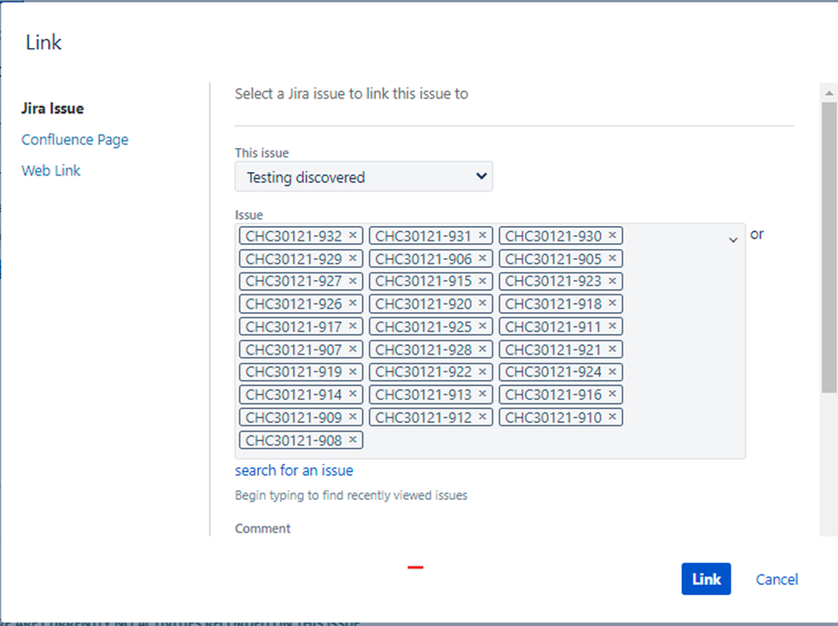The image size is (838, 626).
Task: Remove issue tag CHC30121-913
Action: click(482, 394)
